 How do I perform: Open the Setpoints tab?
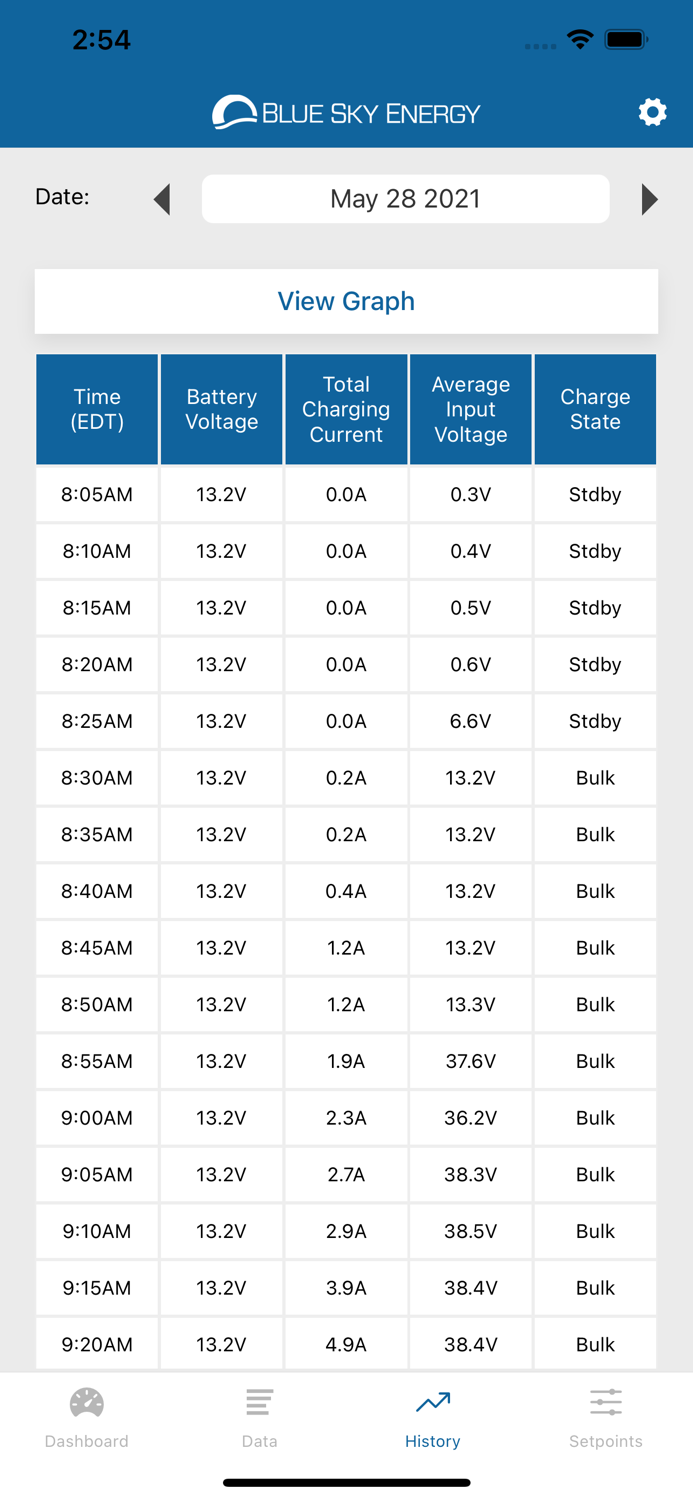605,1417
